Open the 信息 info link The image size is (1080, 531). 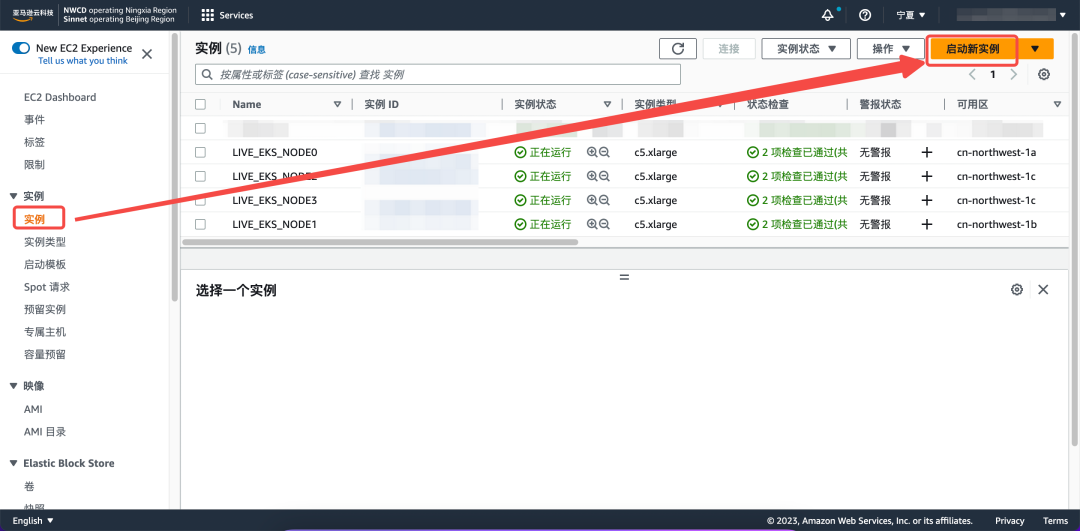[x=257, y=50]
